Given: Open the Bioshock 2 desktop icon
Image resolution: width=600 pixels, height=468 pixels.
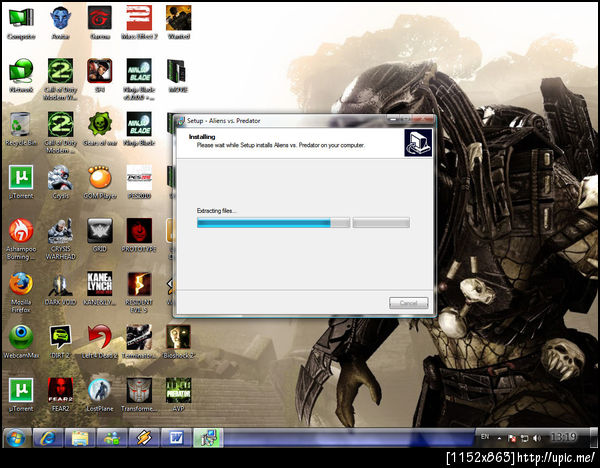Looking at the screenshot, I should pyautogui.click(x=179, y=342).
